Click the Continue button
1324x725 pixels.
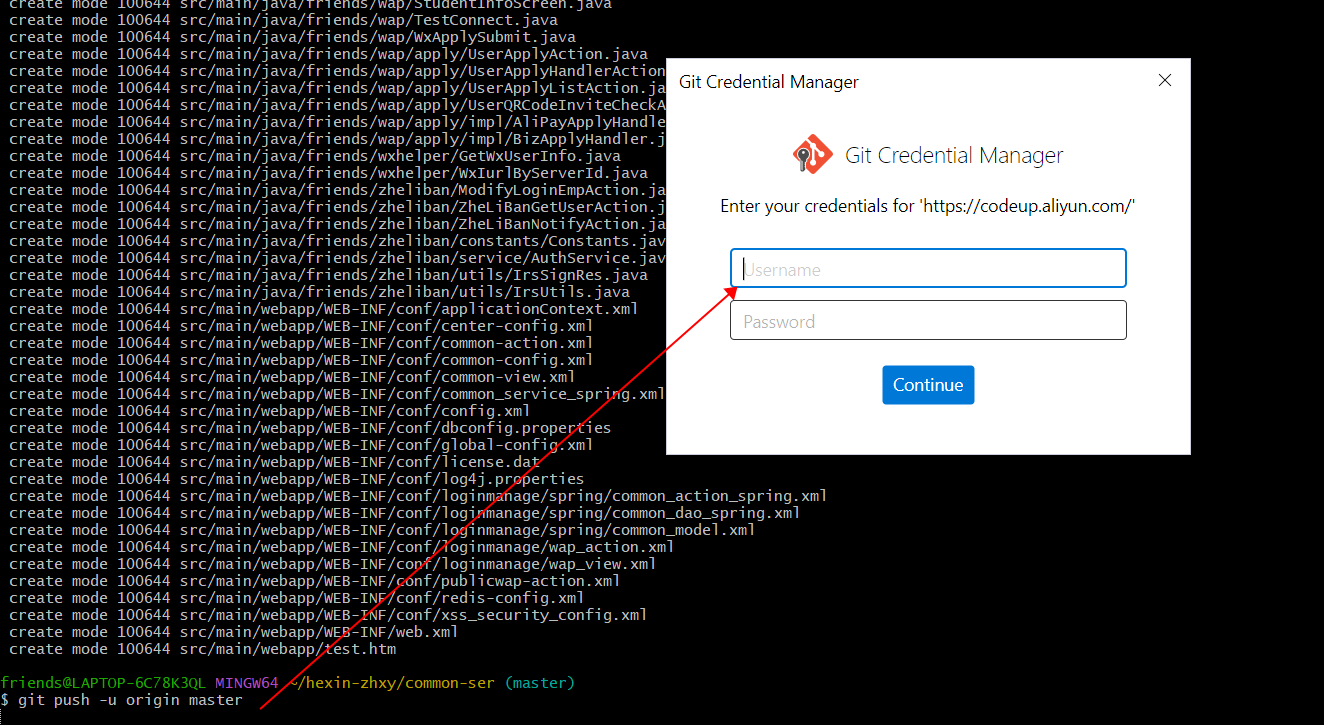click(928, 385)
